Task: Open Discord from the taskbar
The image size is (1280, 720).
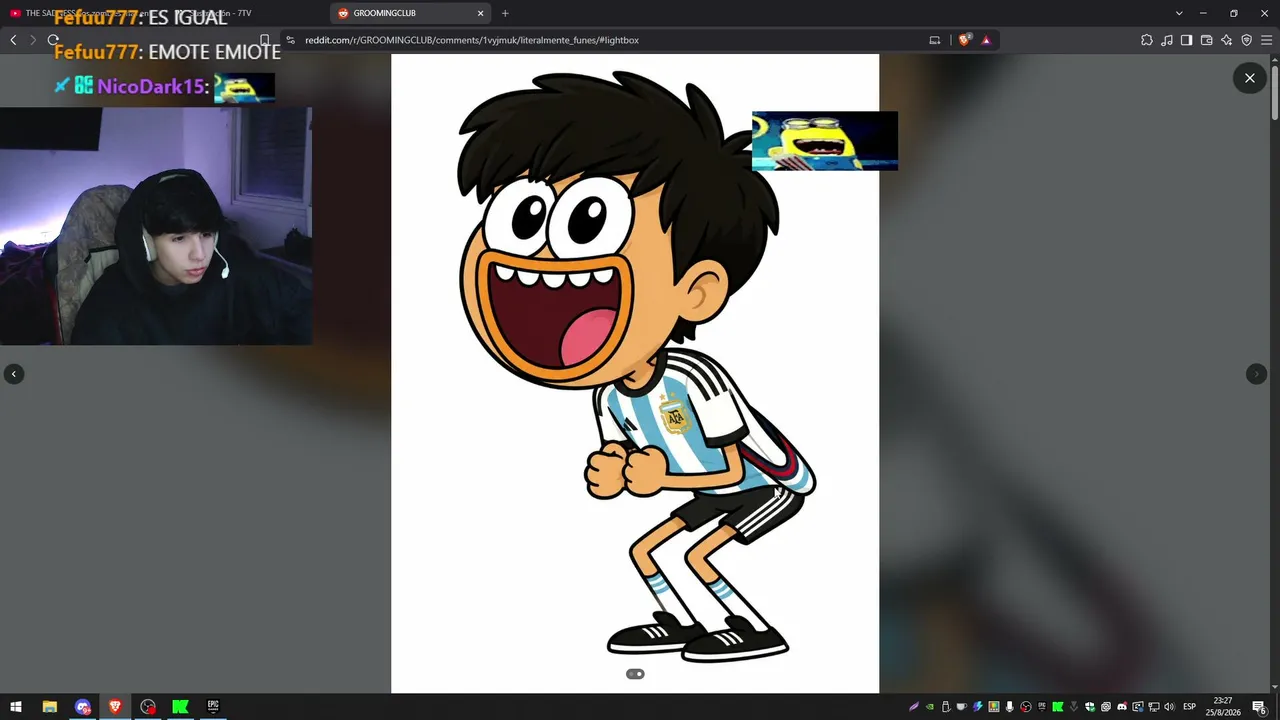Action: pos(83,706)
